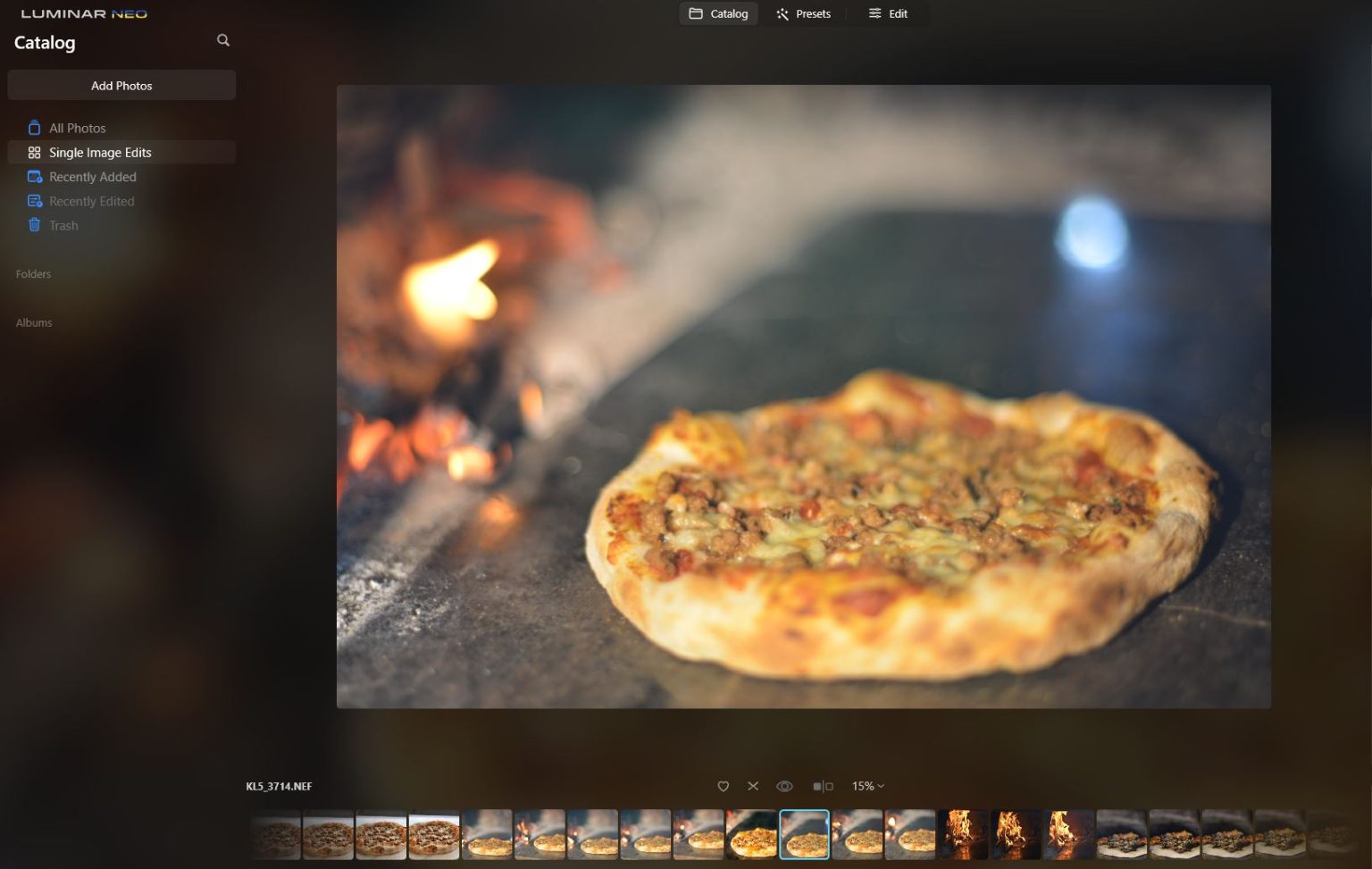Select the All Photos collection icon

click(x=34, y=128)
